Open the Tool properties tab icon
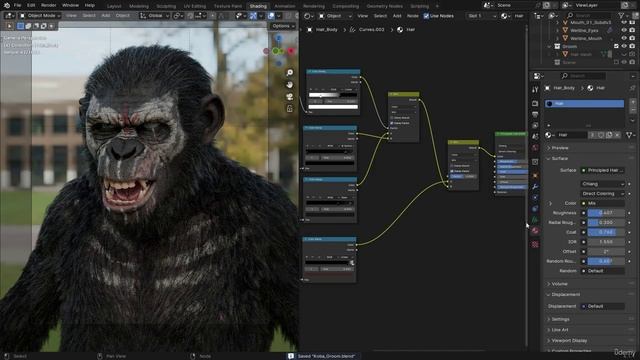This screenshot has width=640, height=360. [x=535, y=90]
